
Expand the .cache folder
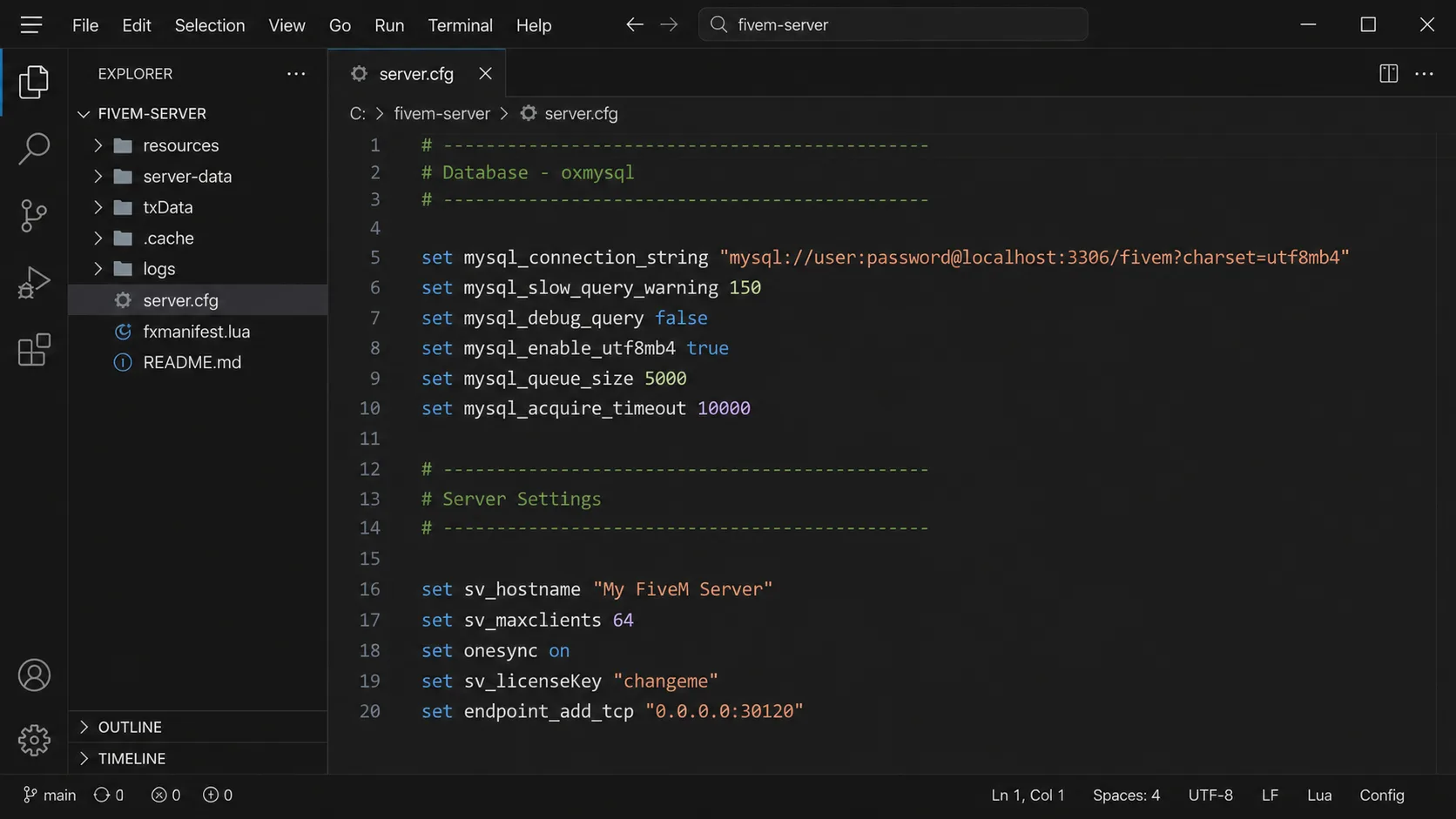click(98, 238)
